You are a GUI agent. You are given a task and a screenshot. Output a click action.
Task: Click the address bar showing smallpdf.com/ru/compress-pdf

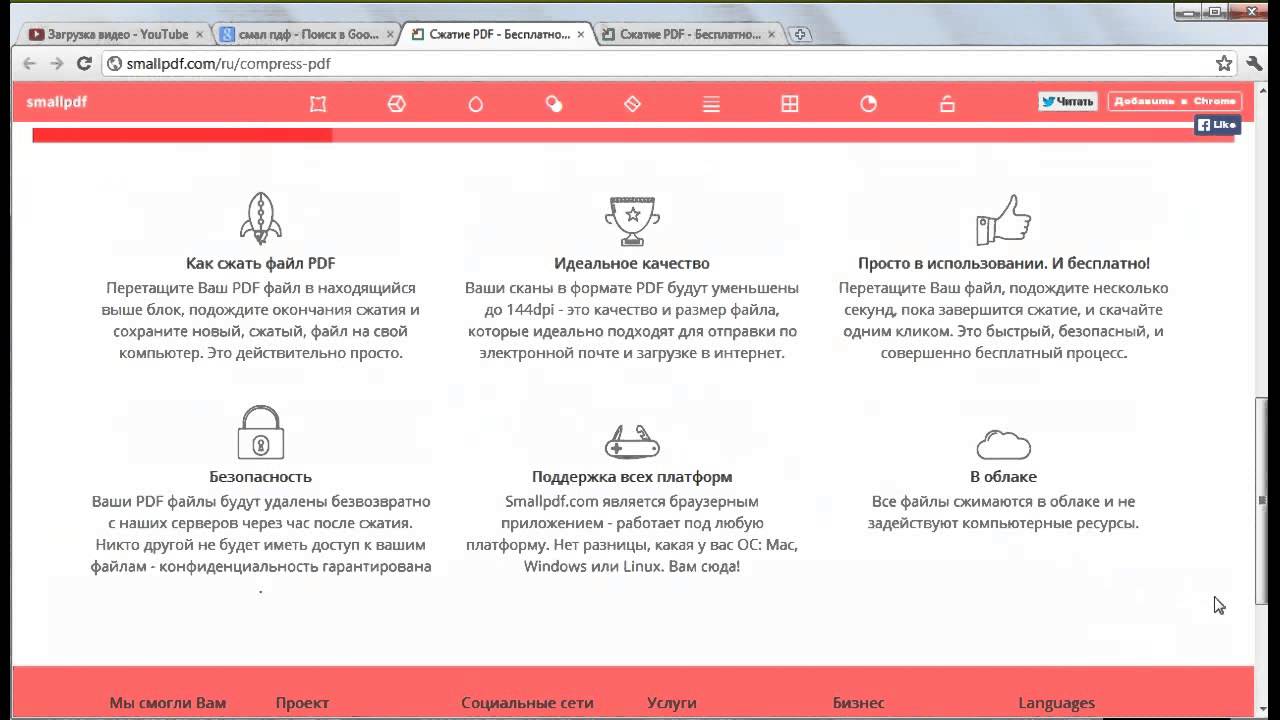tap(669, 63)
